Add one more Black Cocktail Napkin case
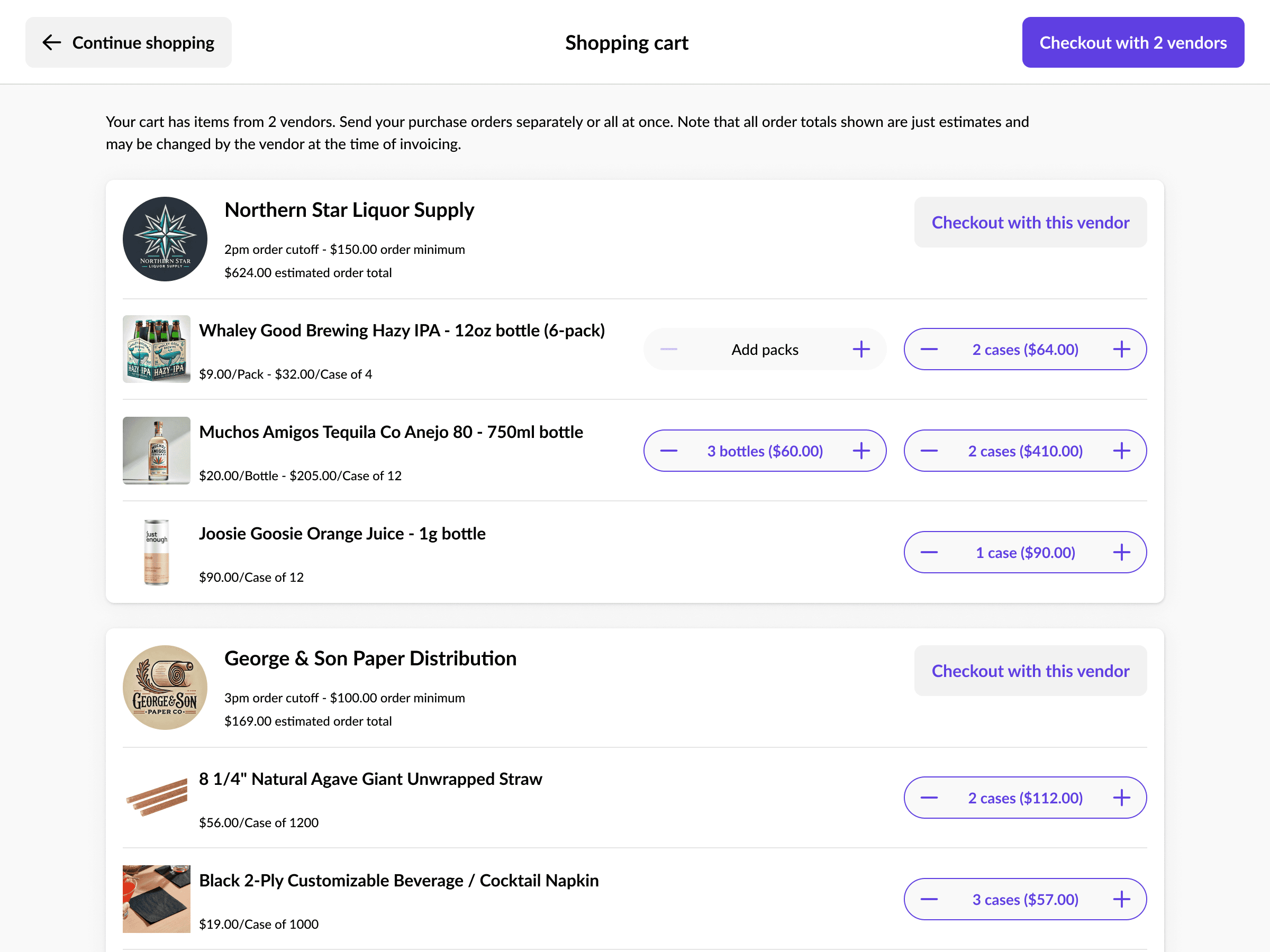The image size is (1270, 952). pyautogui.click(x=1121, y=899)
